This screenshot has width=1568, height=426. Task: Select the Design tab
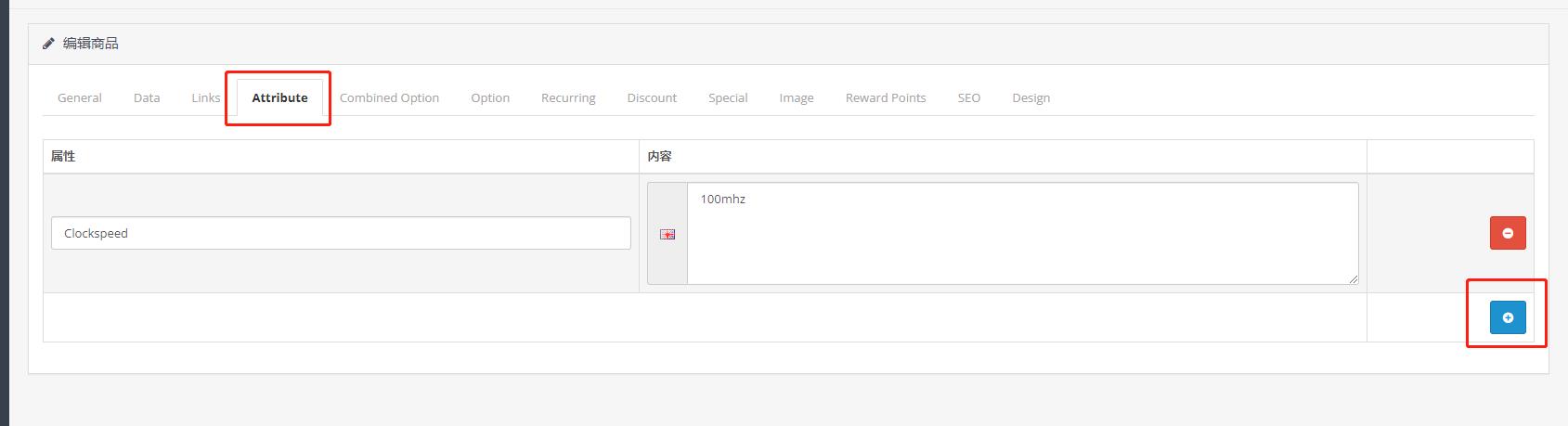[x=1030, y=97]
